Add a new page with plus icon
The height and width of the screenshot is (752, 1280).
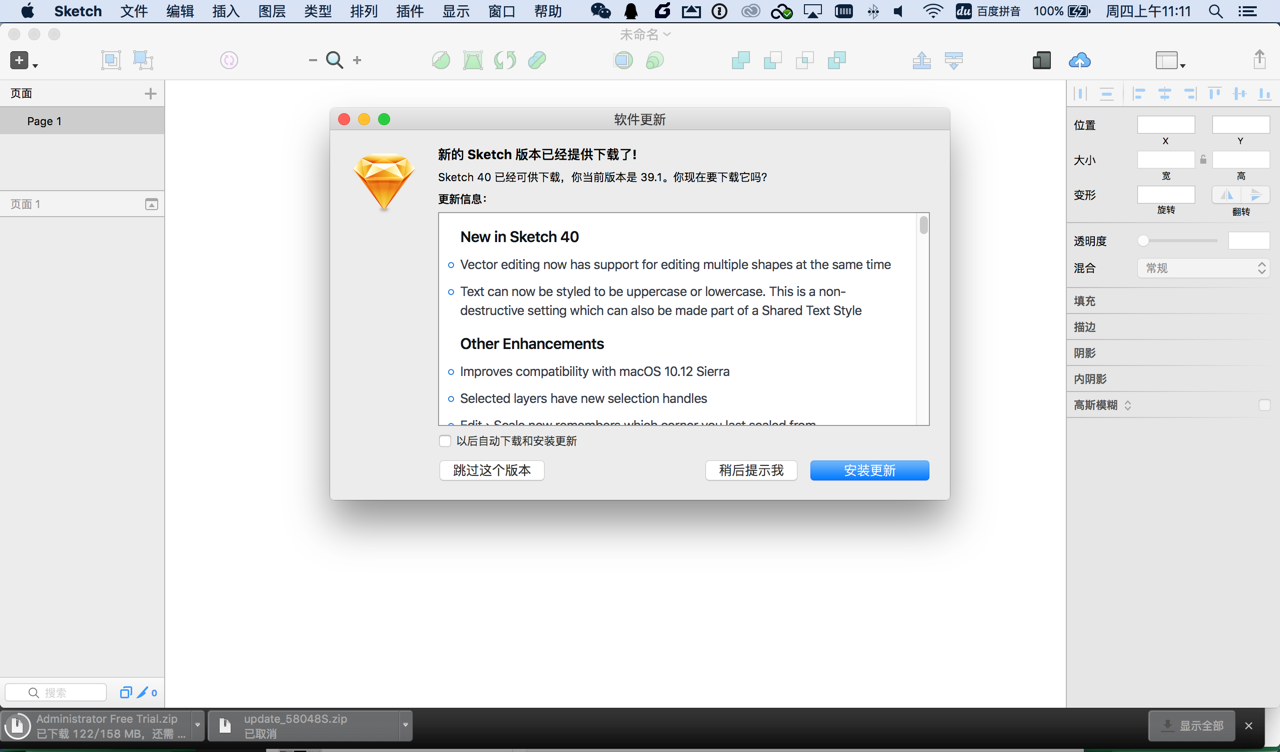tap(150, 93)
